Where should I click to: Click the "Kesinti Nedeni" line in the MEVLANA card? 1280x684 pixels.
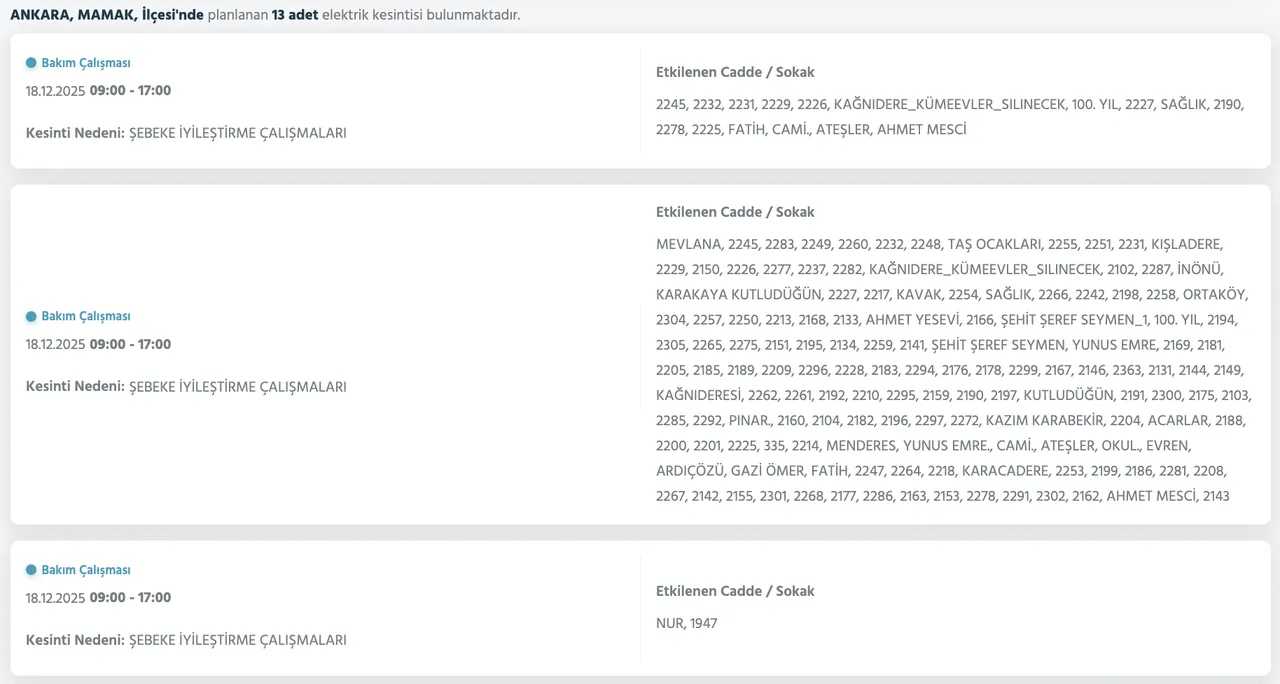[x=186, y=387]
